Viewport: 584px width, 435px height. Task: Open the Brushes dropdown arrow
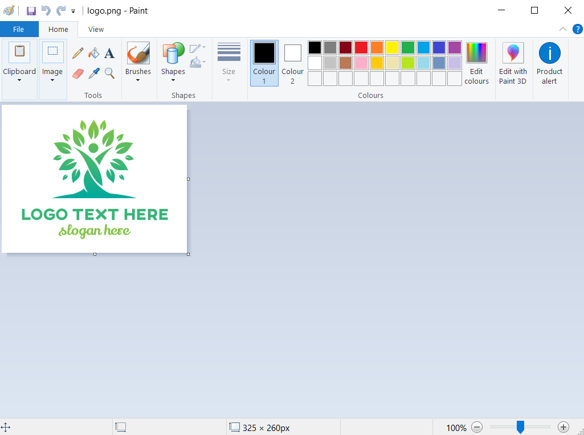pos(138,80)
